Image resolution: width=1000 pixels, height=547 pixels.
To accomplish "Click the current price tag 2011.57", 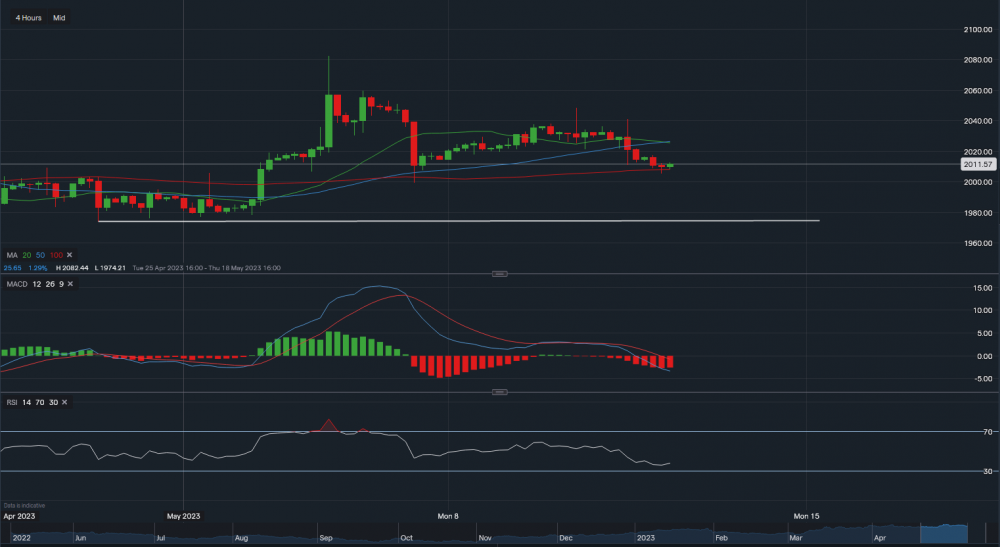I will pos(974,164).
